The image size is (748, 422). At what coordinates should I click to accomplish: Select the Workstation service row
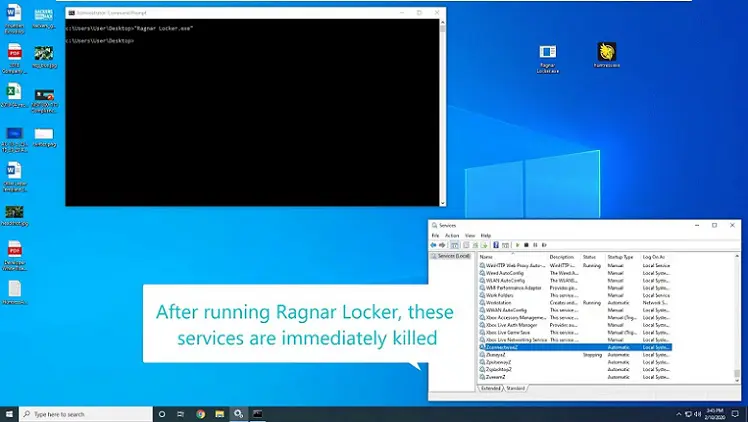pyautogui.click(x=575, y=303)
